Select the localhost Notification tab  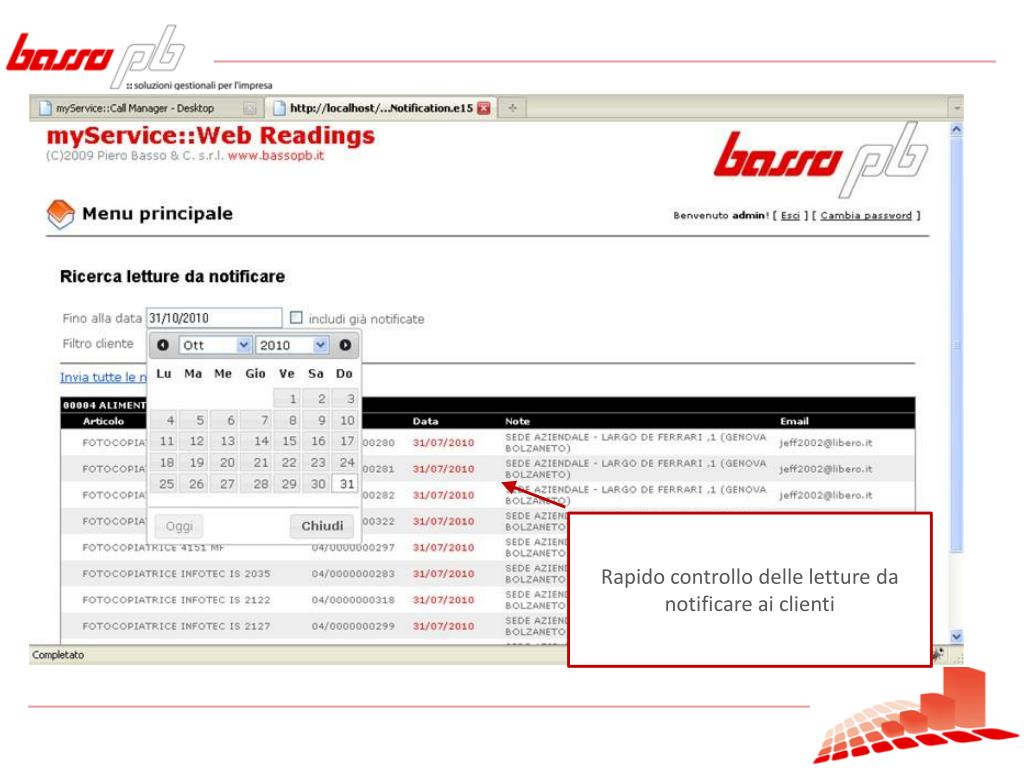(381, 108)
